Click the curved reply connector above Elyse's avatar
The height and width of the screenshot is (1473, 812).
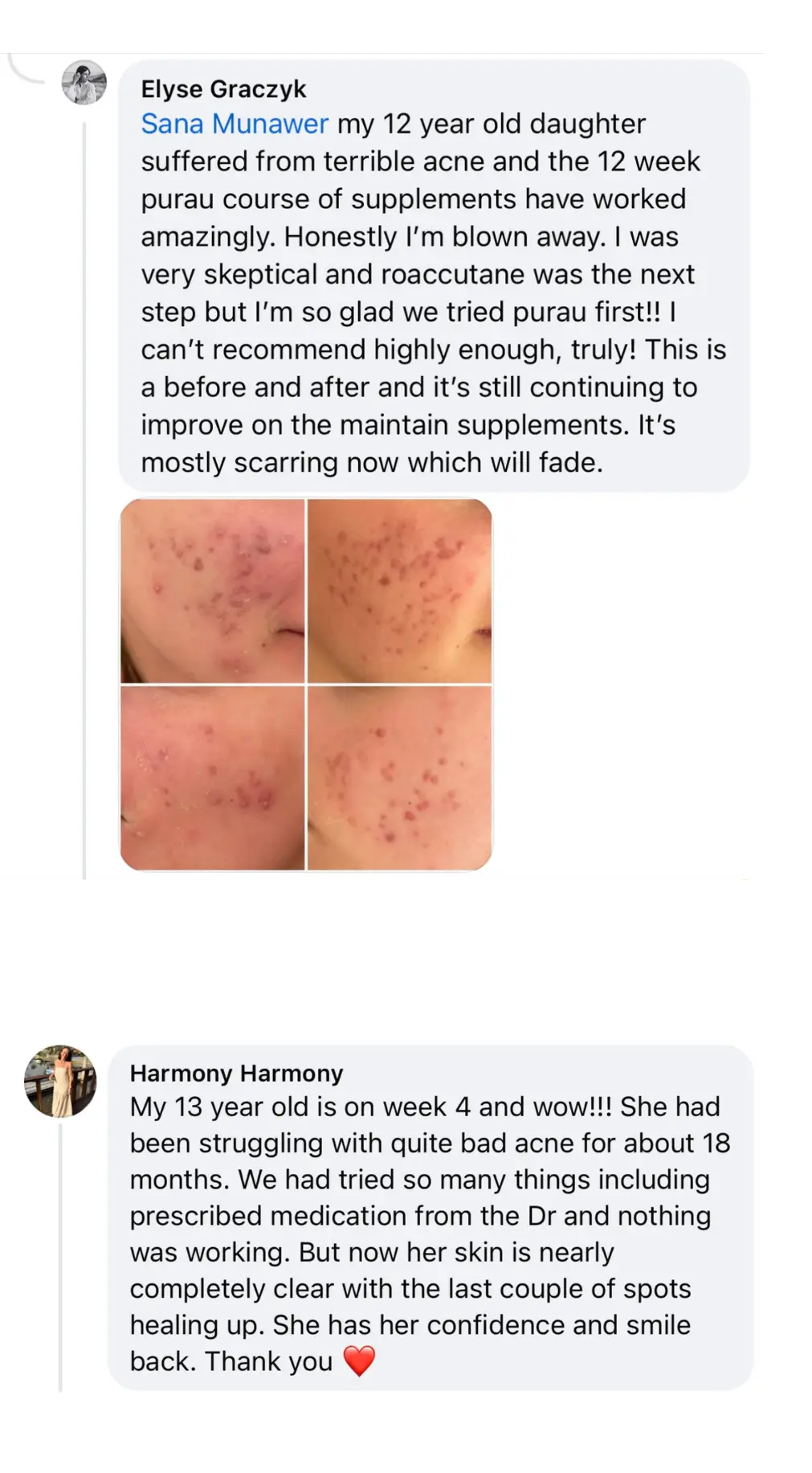pos(26,69)
